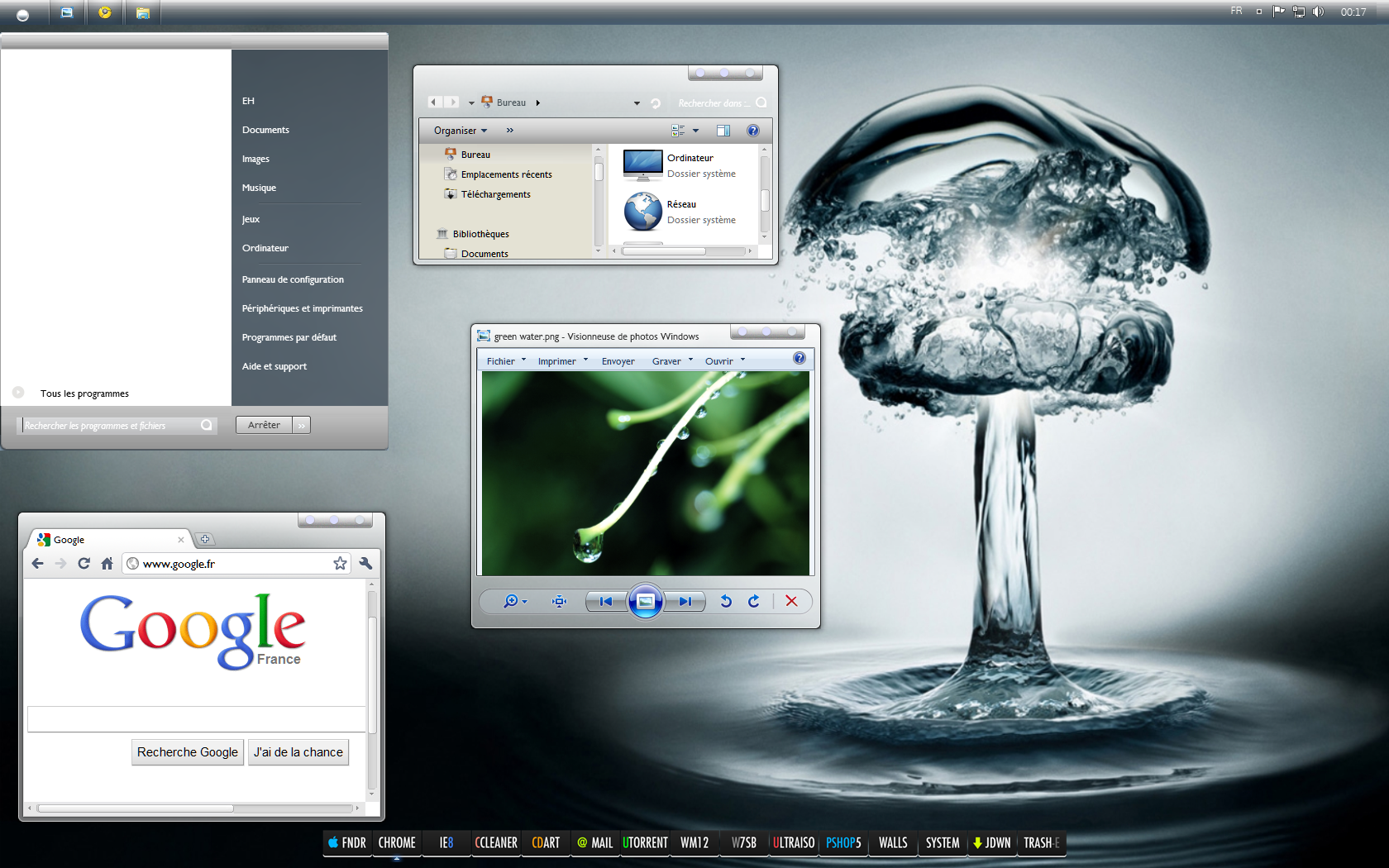Open the photo viewer taskbar icon
The height and width of the screenshot is (868, 1389).
67,12
